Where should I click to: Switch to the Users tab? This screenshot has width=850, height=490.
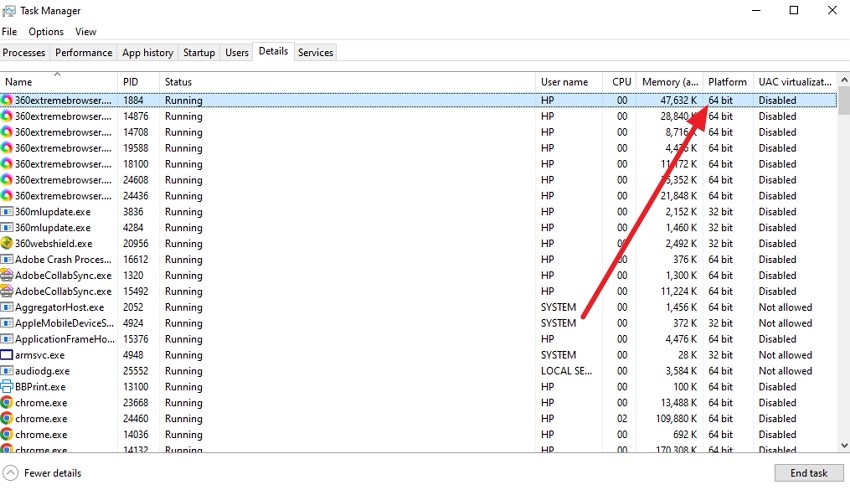point(237,53)
